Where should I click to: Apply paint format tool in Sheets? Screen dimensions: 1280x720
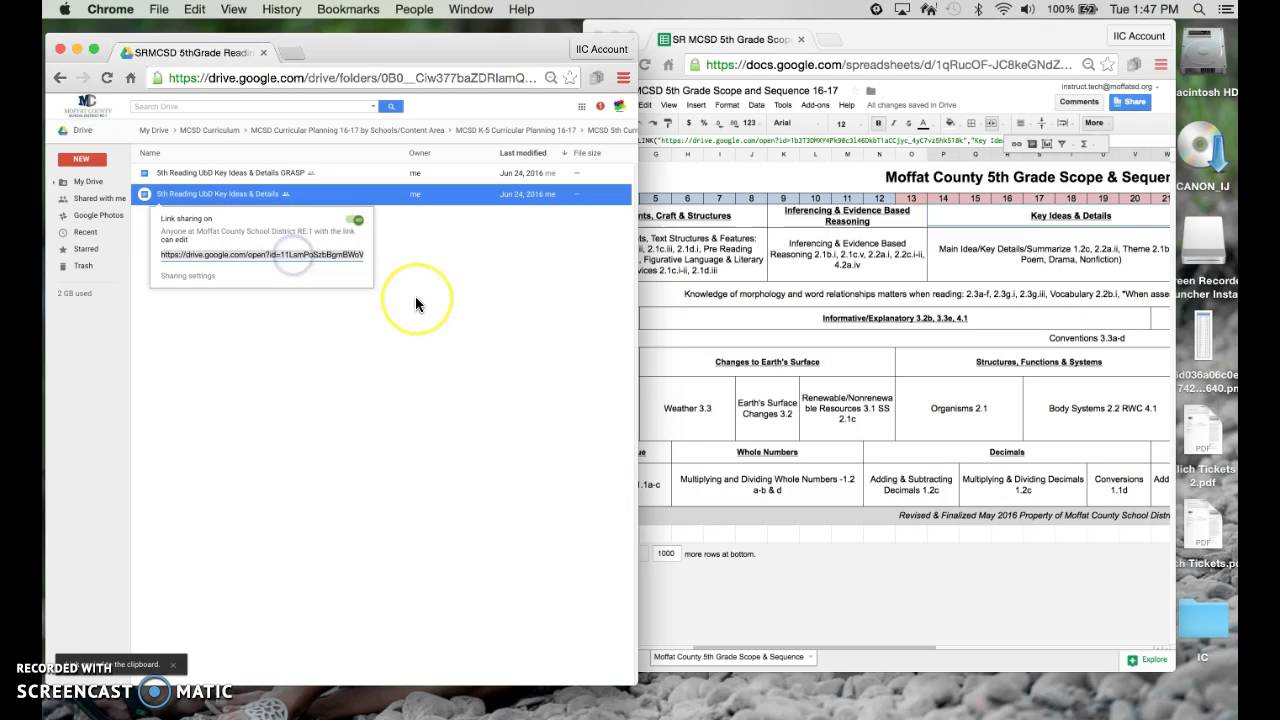coord(668,123)
